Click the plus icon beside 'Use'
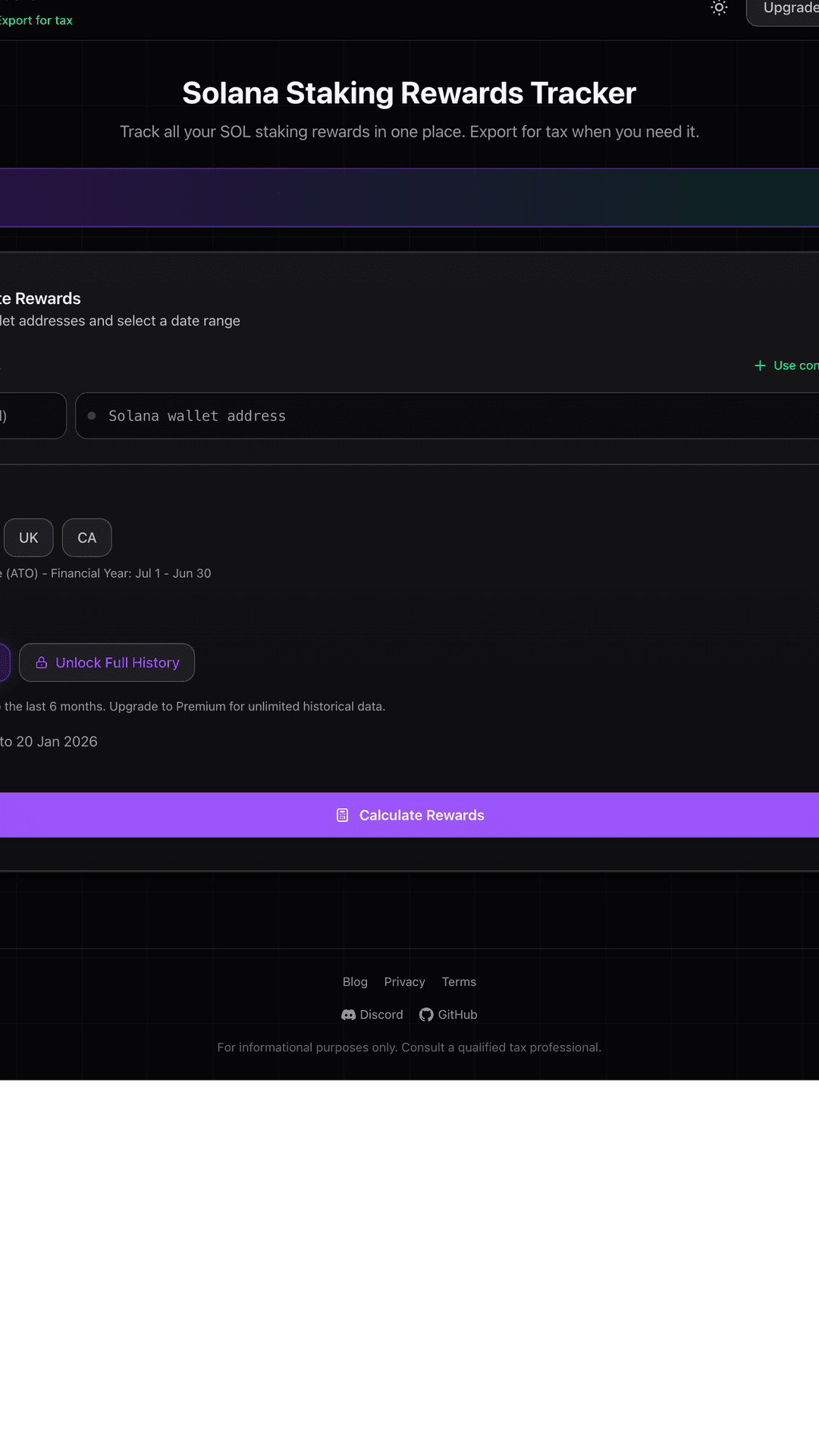819x1456 pixels. (x=760, y=366)
